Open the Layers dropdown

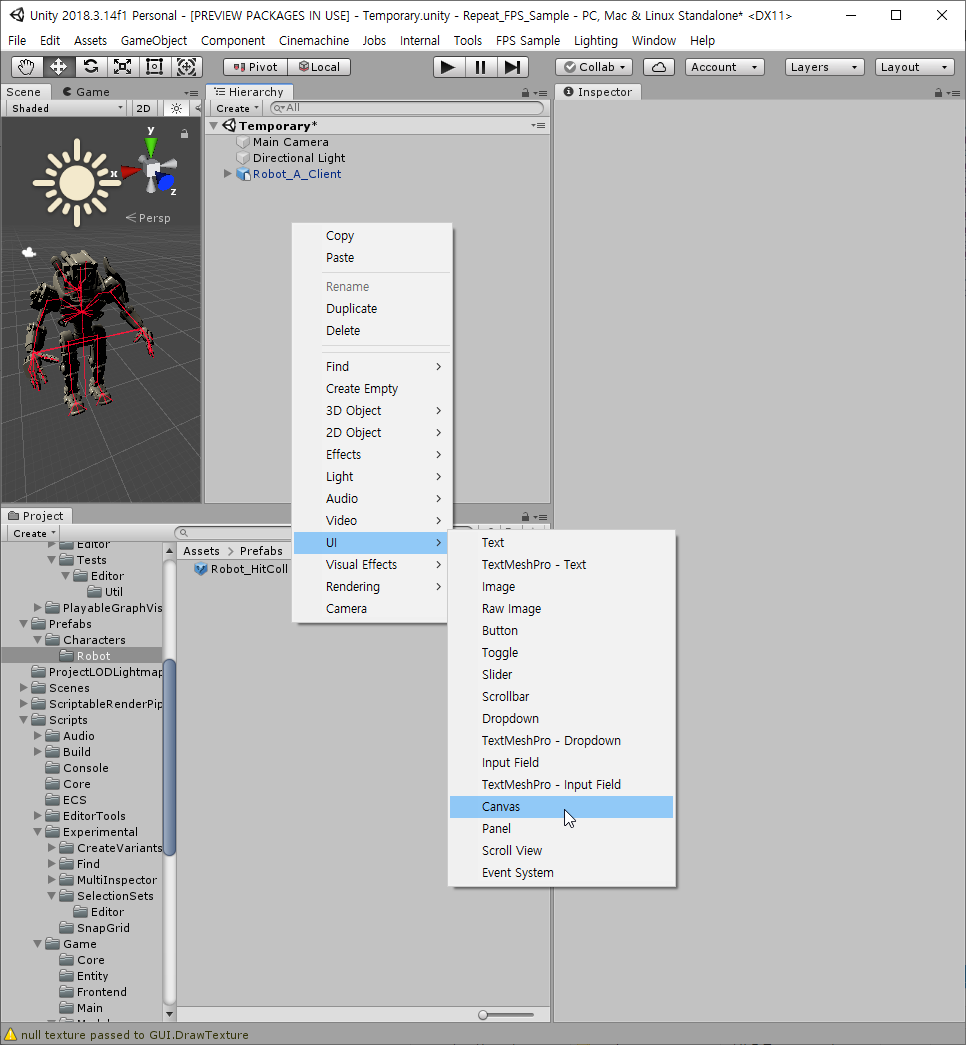[825, 67]
